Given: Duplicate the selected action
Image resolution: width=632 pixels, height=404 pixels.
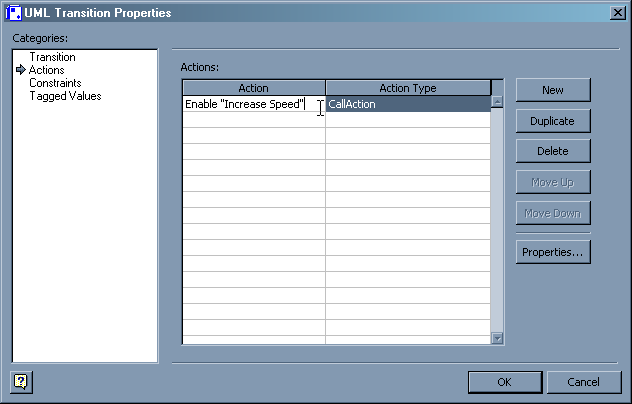Looking at the screenshot, I should coord(552,121).
